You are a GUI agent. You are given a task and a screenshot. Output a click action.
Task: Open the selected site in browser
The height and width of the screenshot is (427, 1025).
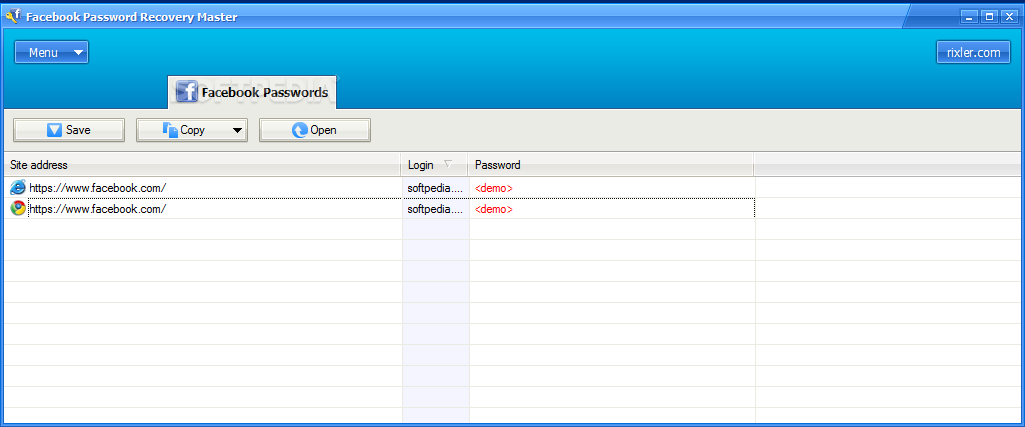(315, 130)
